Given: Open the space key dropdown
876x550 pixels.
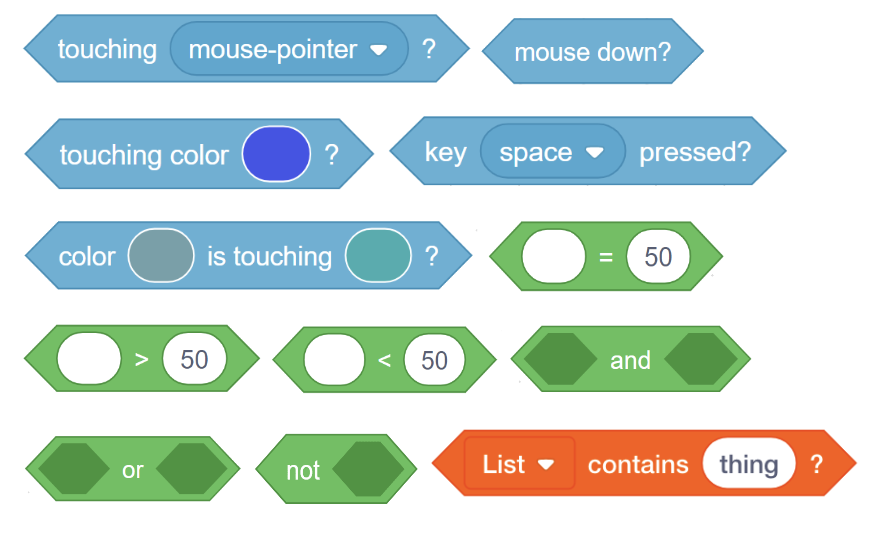Looking at the screenshot, I should [x=552, y=152].
